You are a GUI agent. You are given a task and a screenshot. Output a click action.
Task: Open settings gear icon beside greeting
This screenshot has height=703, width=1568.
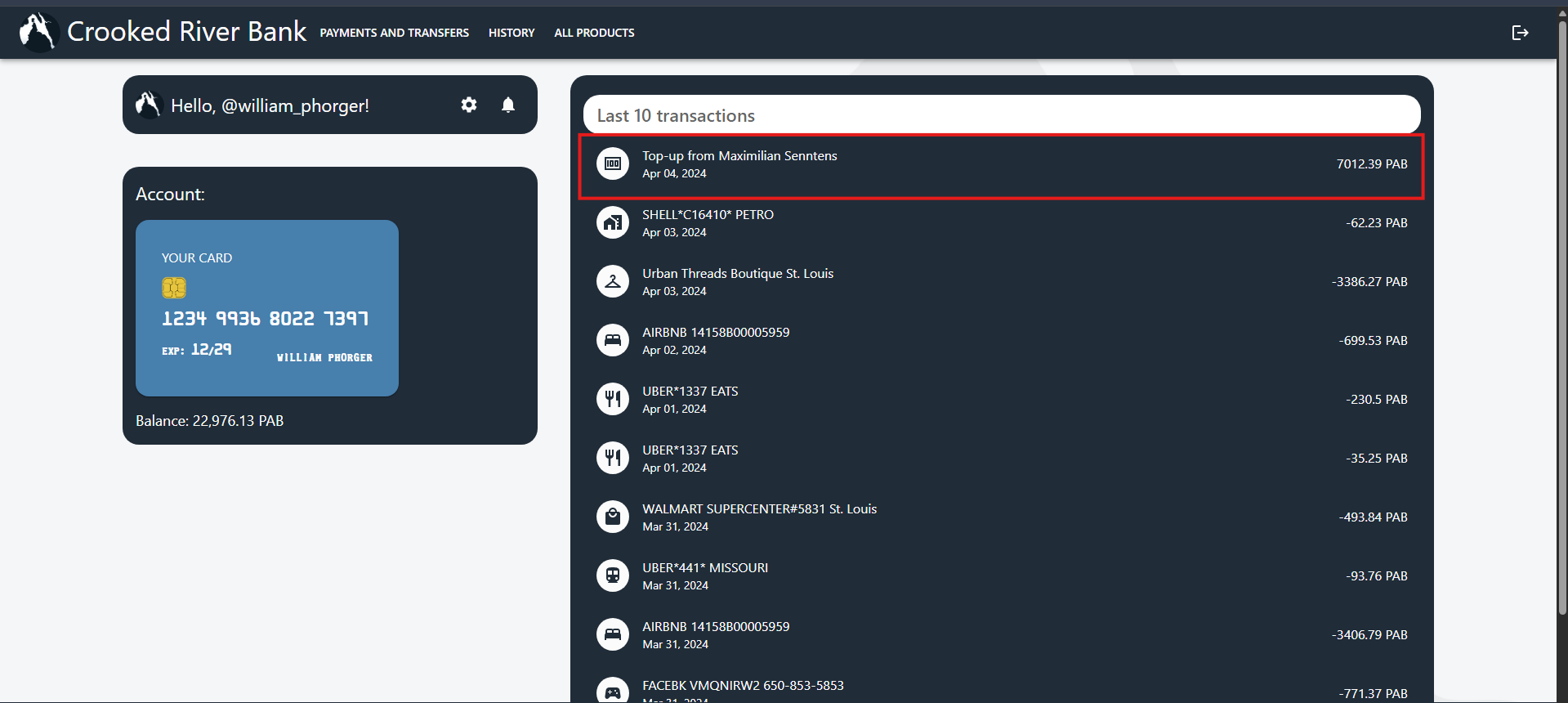(x=469, y=105)
